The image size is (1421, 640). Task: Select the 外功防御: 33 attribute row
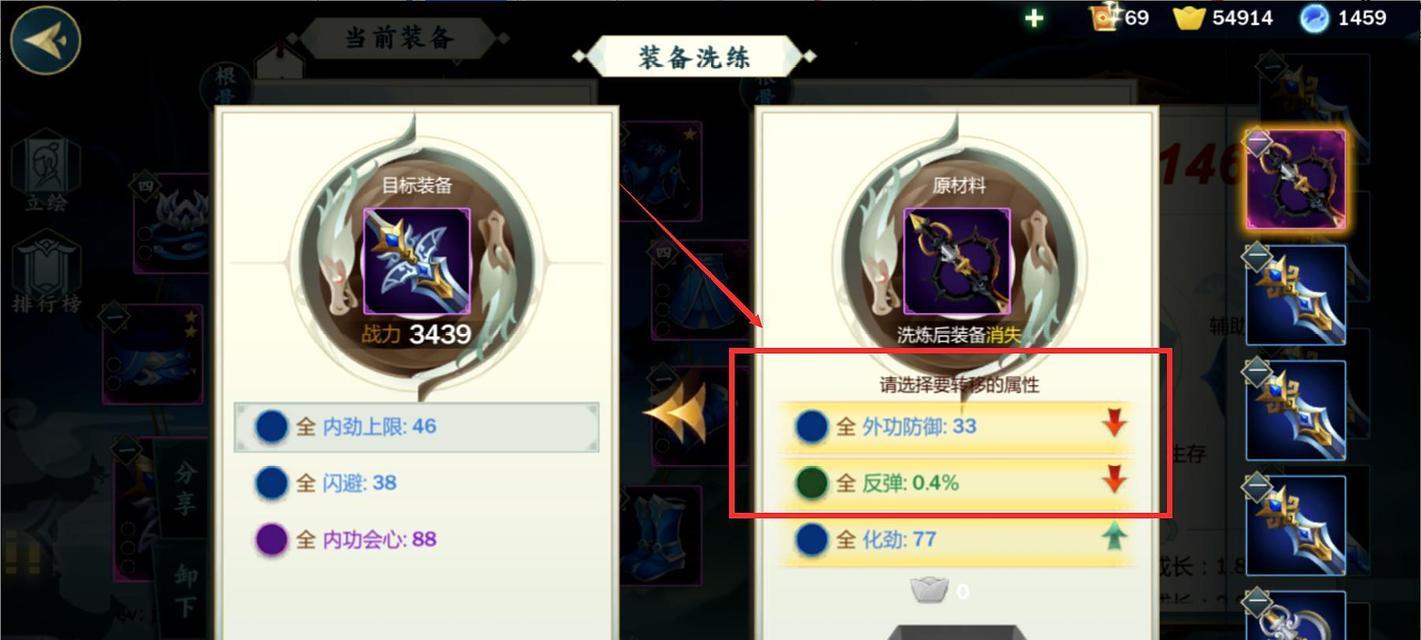(958, 426)
